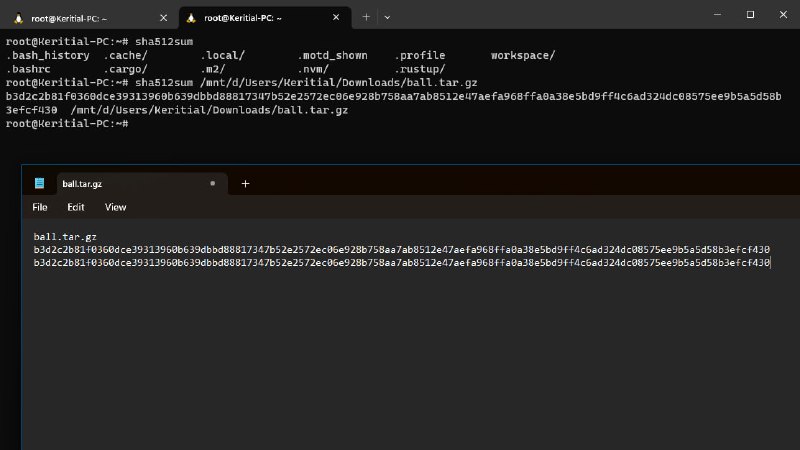Image resolution: width=800 pixels, height=450 pixels.
Task: Maximize the terminal window
Action: (750, 15)
